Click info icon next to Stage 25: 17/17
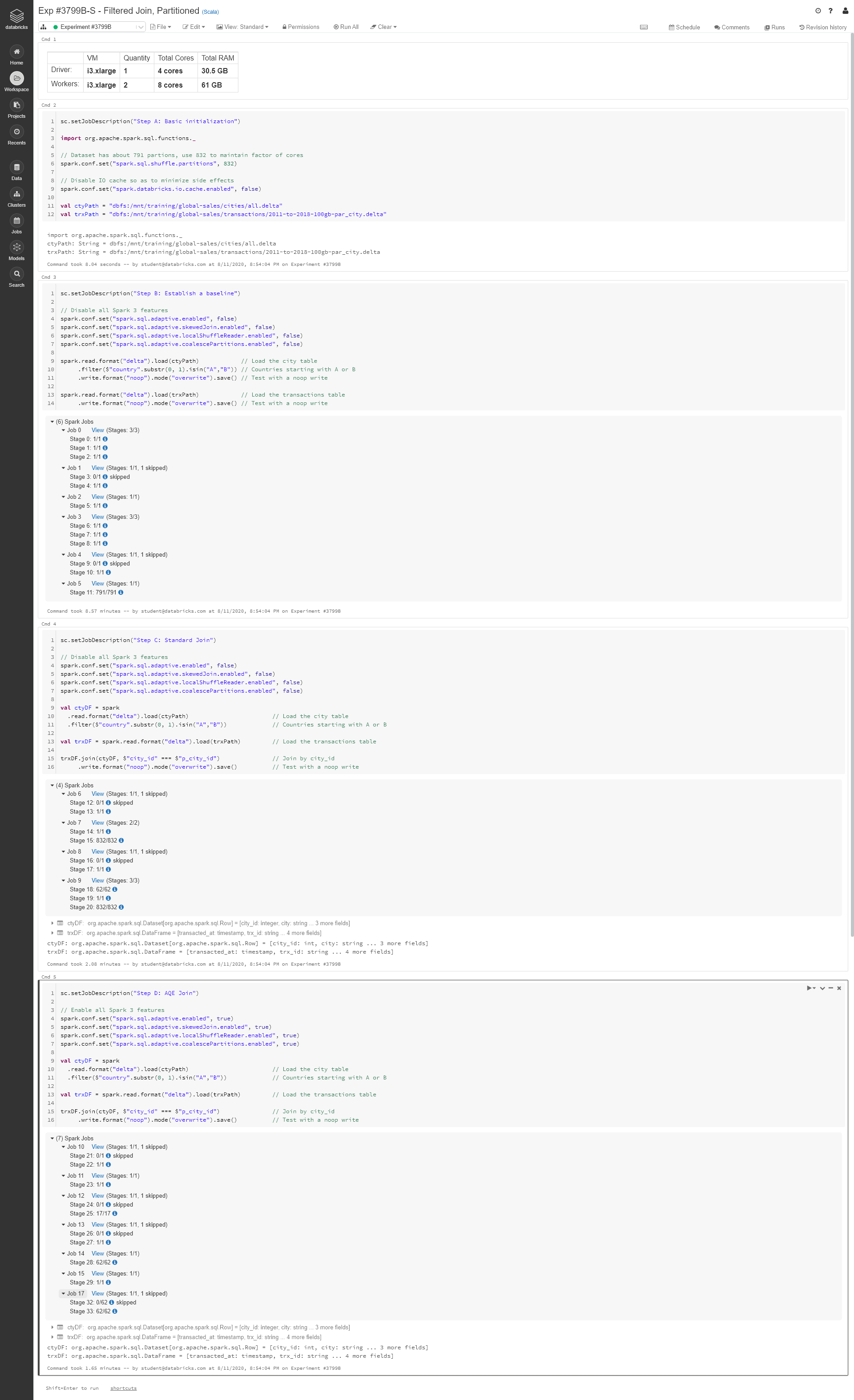 115,1214
